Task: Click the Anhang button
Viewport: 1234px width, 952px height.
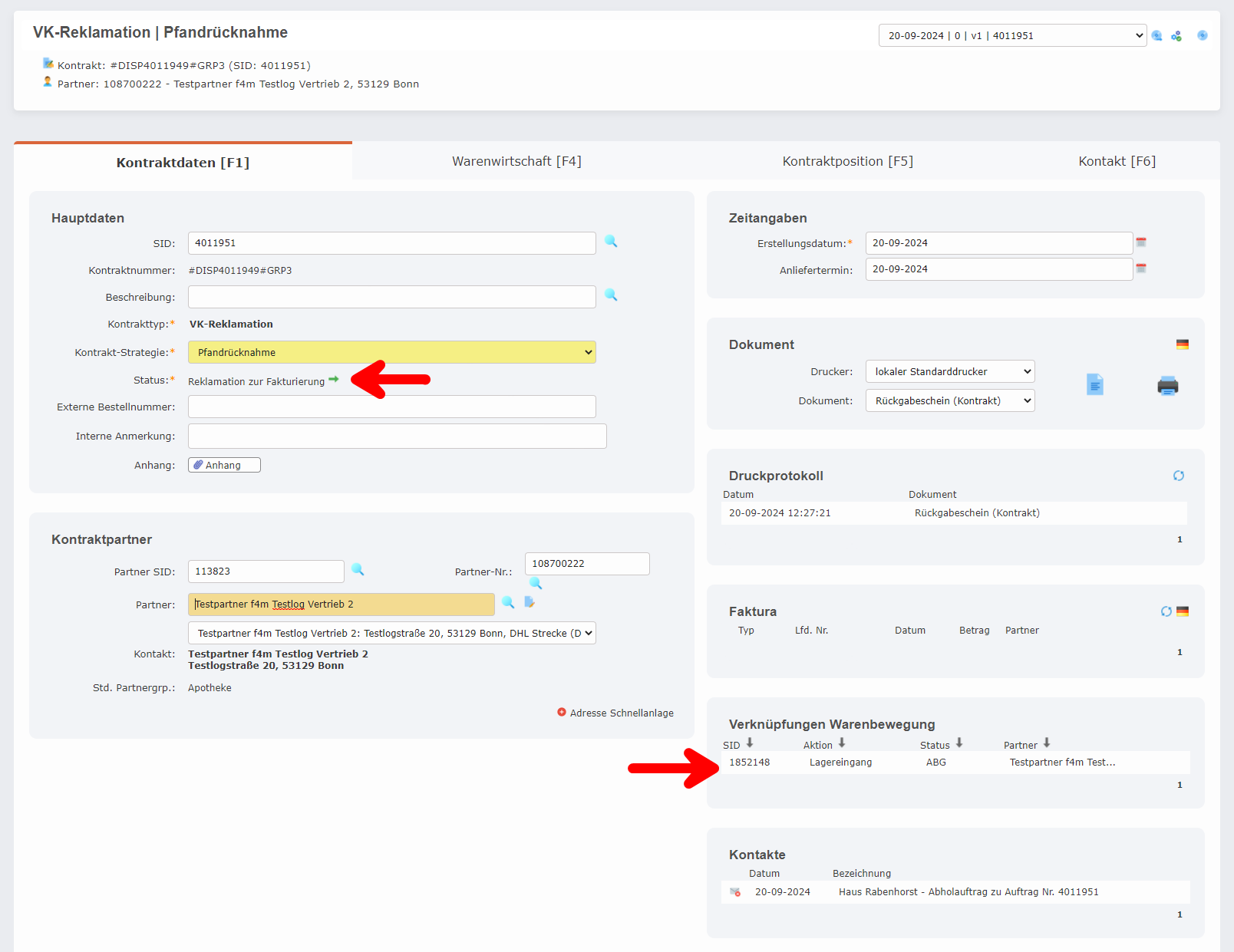Action: (224, 464)
